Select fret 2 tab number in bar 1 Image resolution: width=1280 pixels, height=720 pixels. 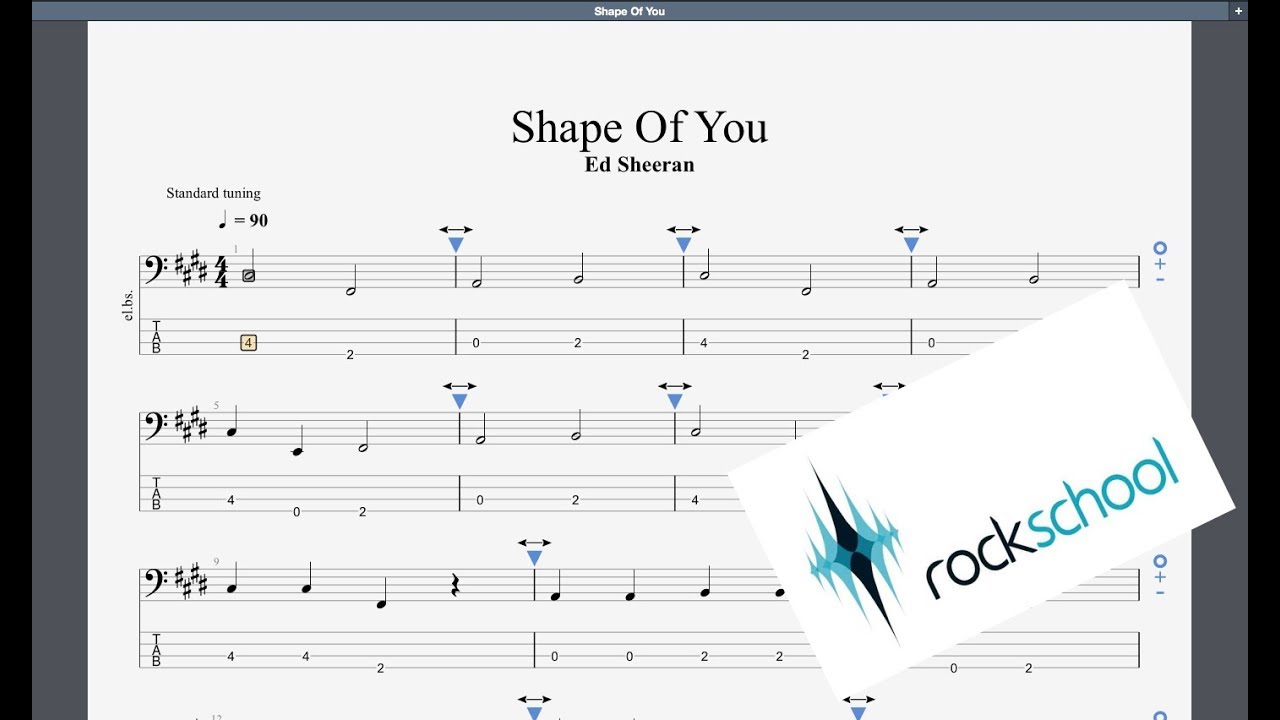coord(350,355)
